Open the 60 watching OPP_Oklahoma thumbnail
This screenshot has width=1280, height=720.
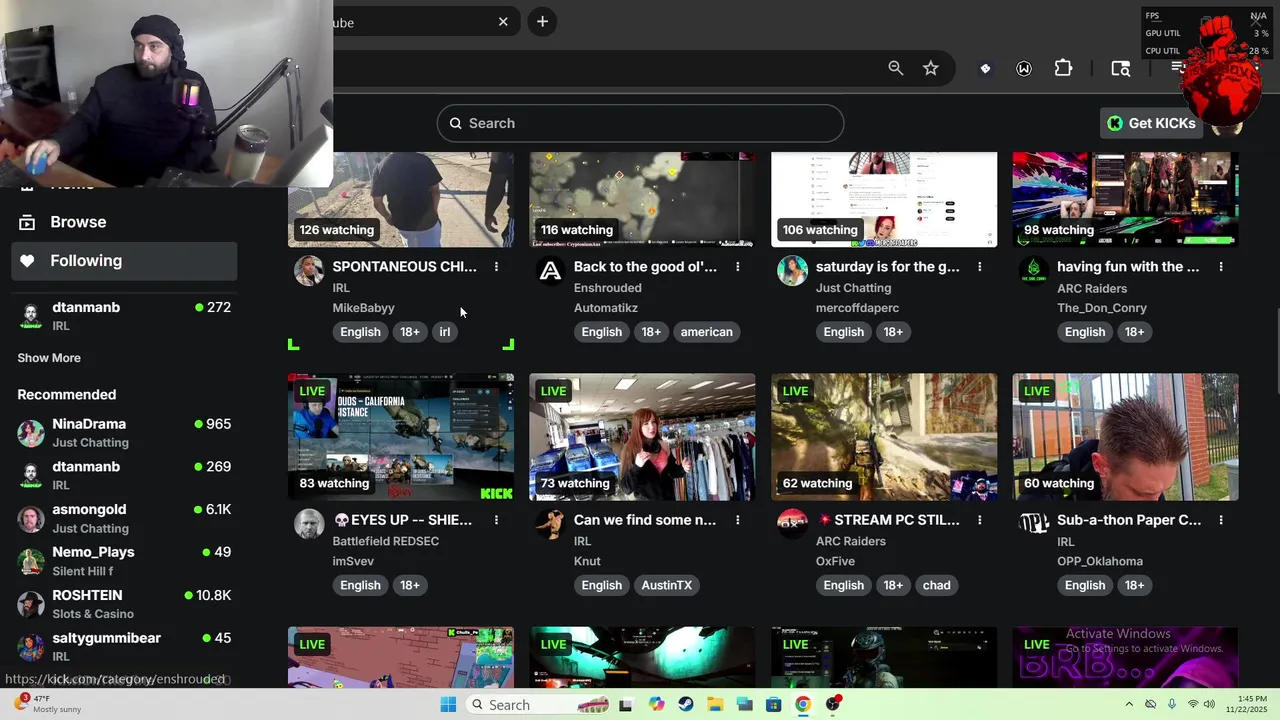[x=1125, y=437]
